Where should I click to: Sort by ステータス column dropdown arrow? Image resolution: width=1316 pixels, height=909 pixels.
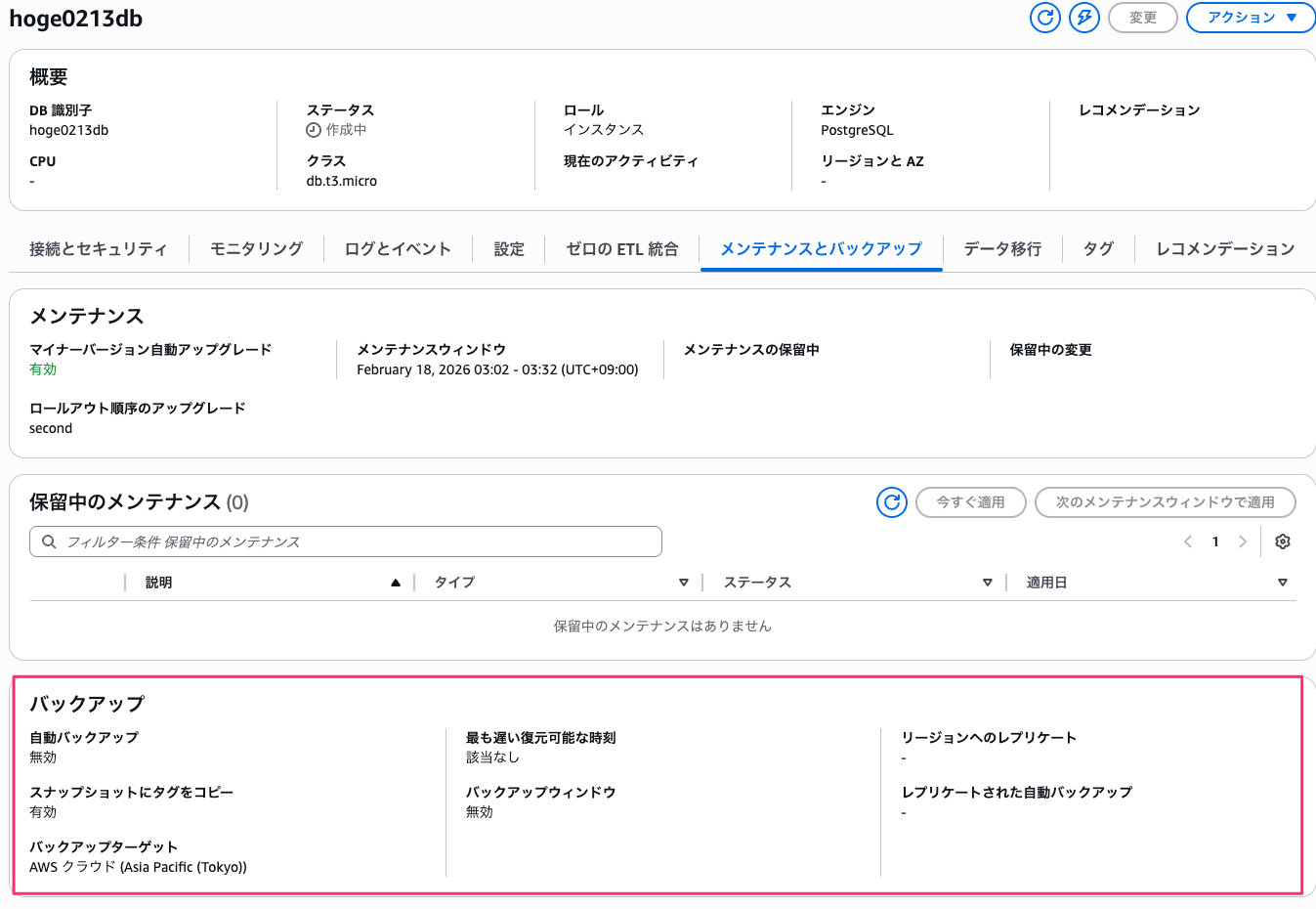click(987, 583)
